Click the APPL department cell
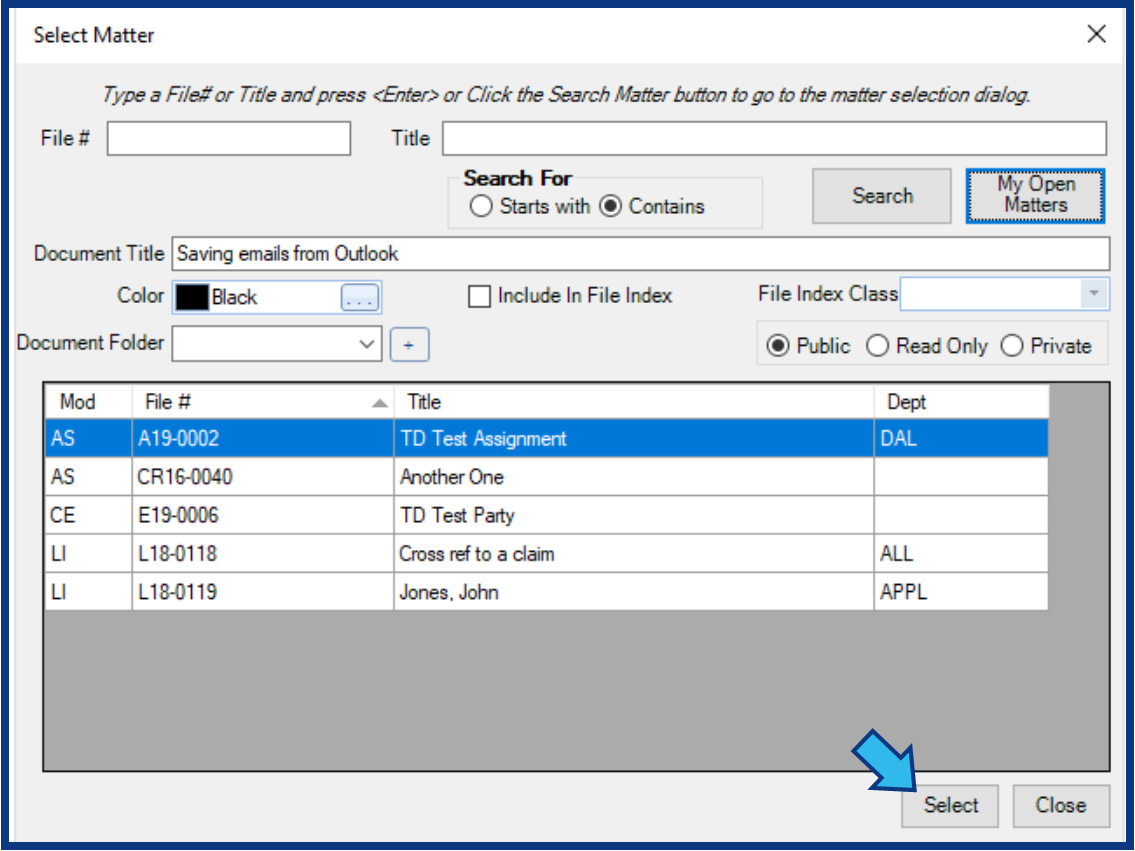The image size is (1135, 851). pyautogui.click(x=961, y=592)
